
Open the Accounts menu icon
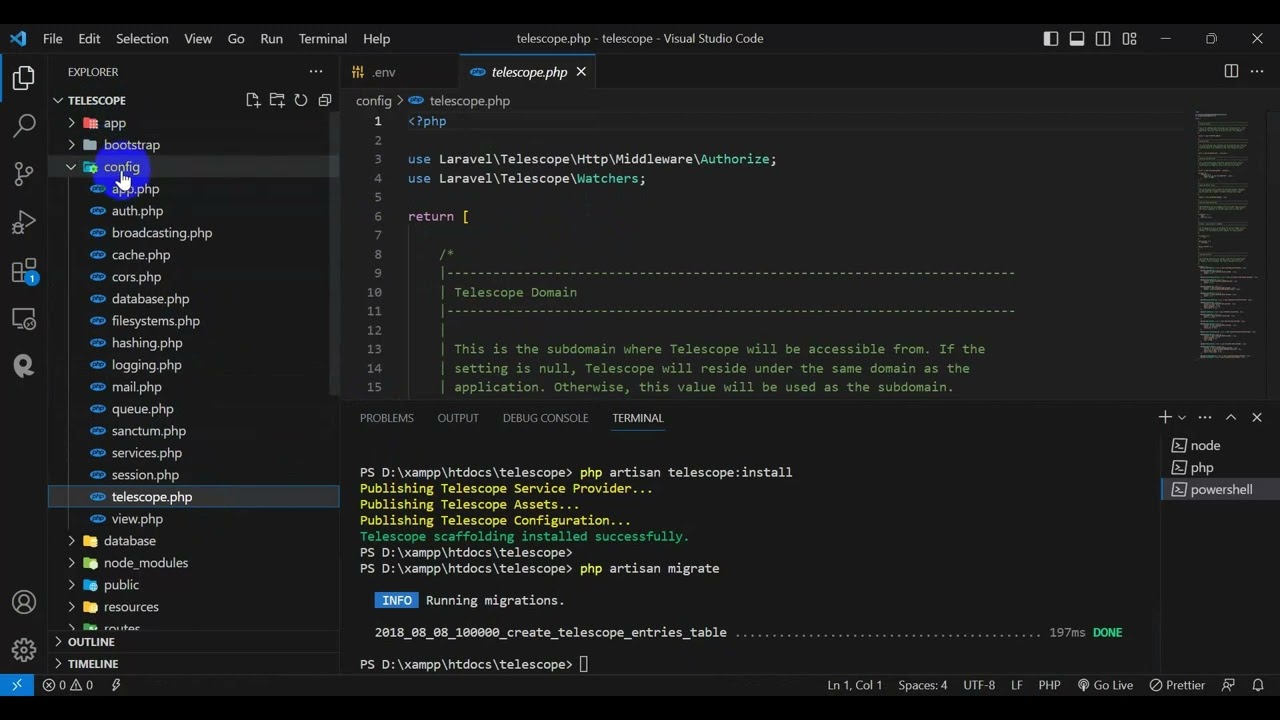24,603
